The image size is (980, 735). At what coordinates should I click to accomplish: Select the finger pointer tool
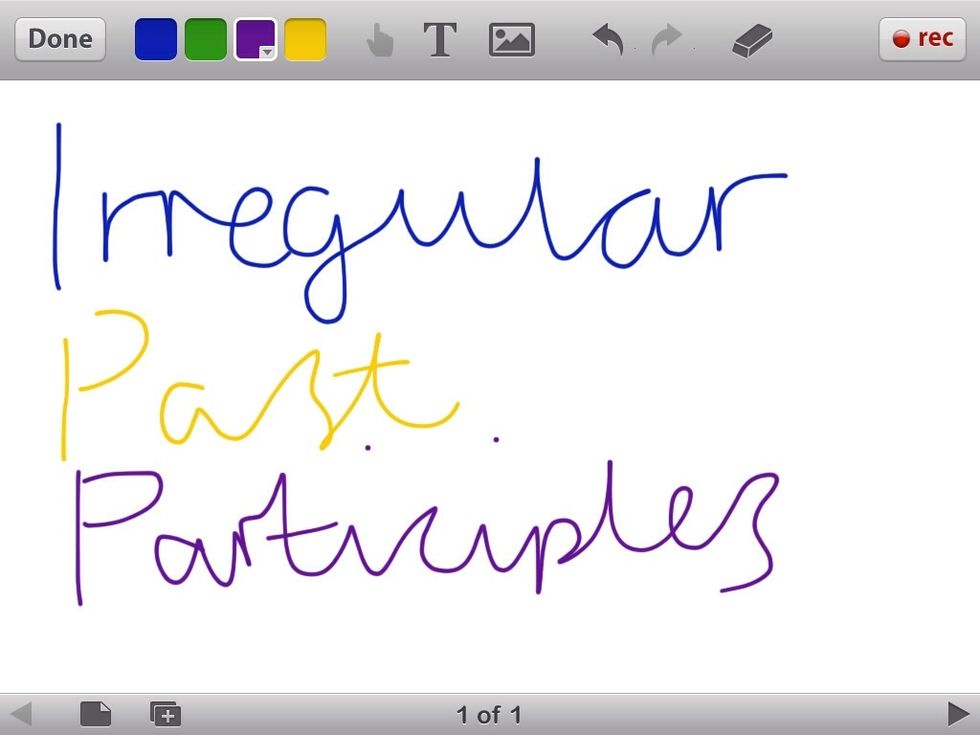380,40
